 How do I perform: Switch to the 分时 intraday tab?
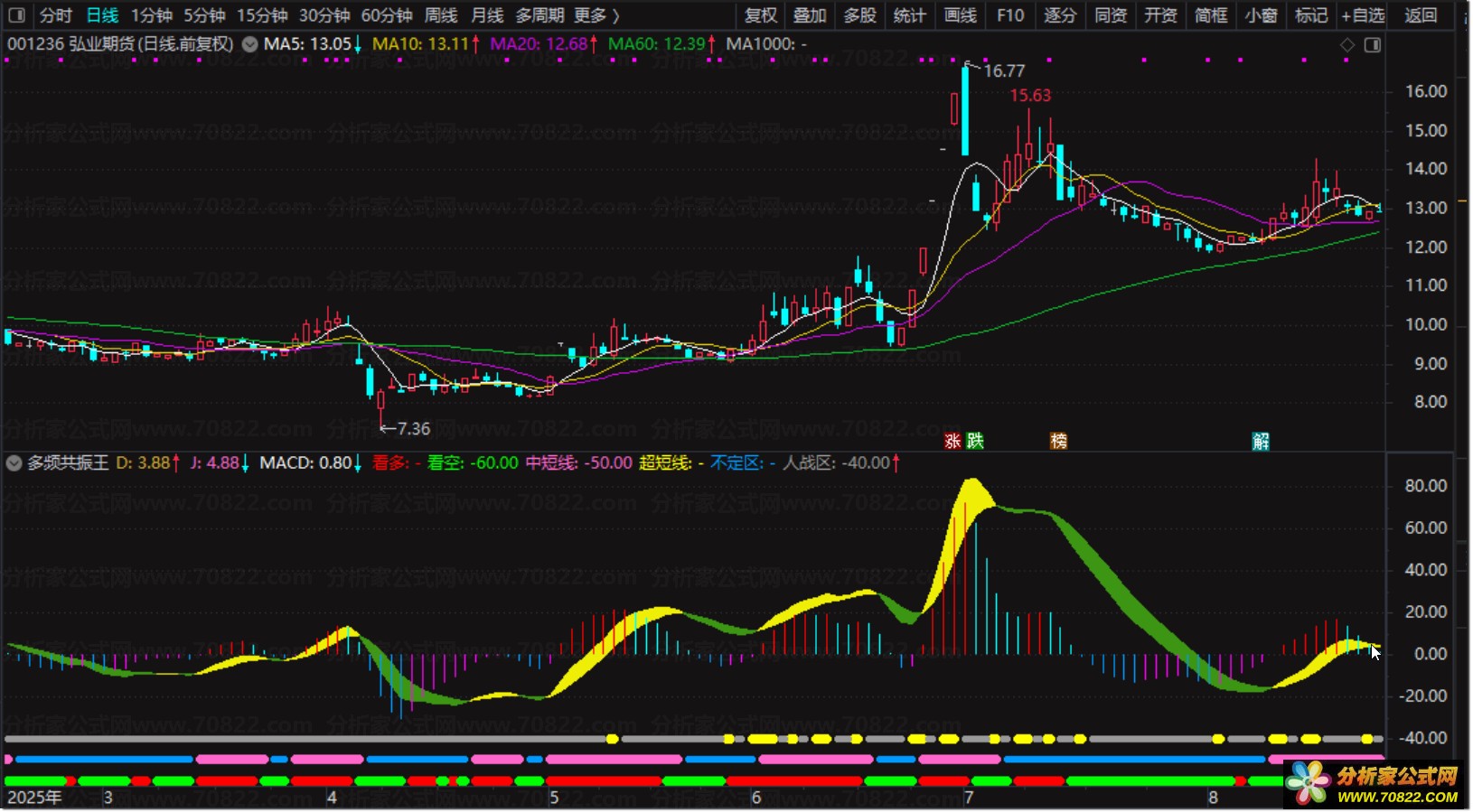[x=55, y=15]
